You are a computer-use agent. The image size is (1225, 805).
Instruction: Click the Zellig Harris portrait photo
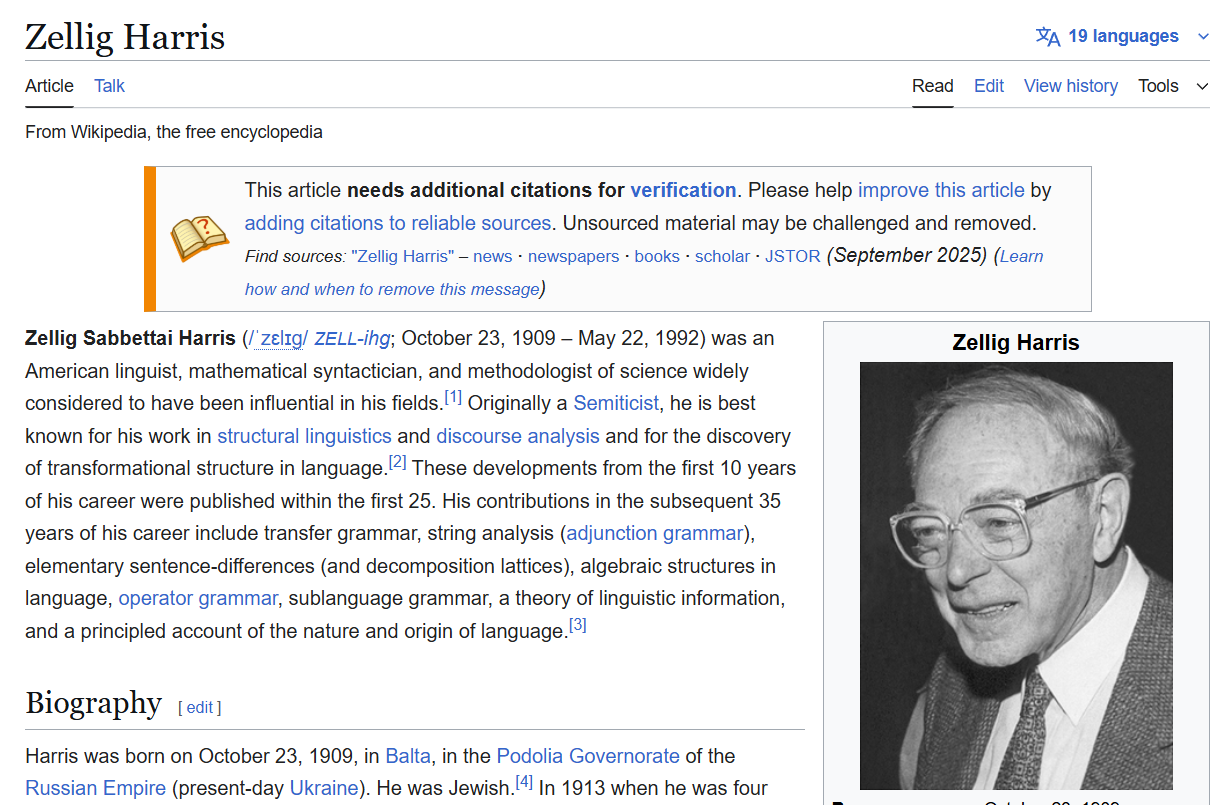pyautogui.click(x=1015, y=575)
